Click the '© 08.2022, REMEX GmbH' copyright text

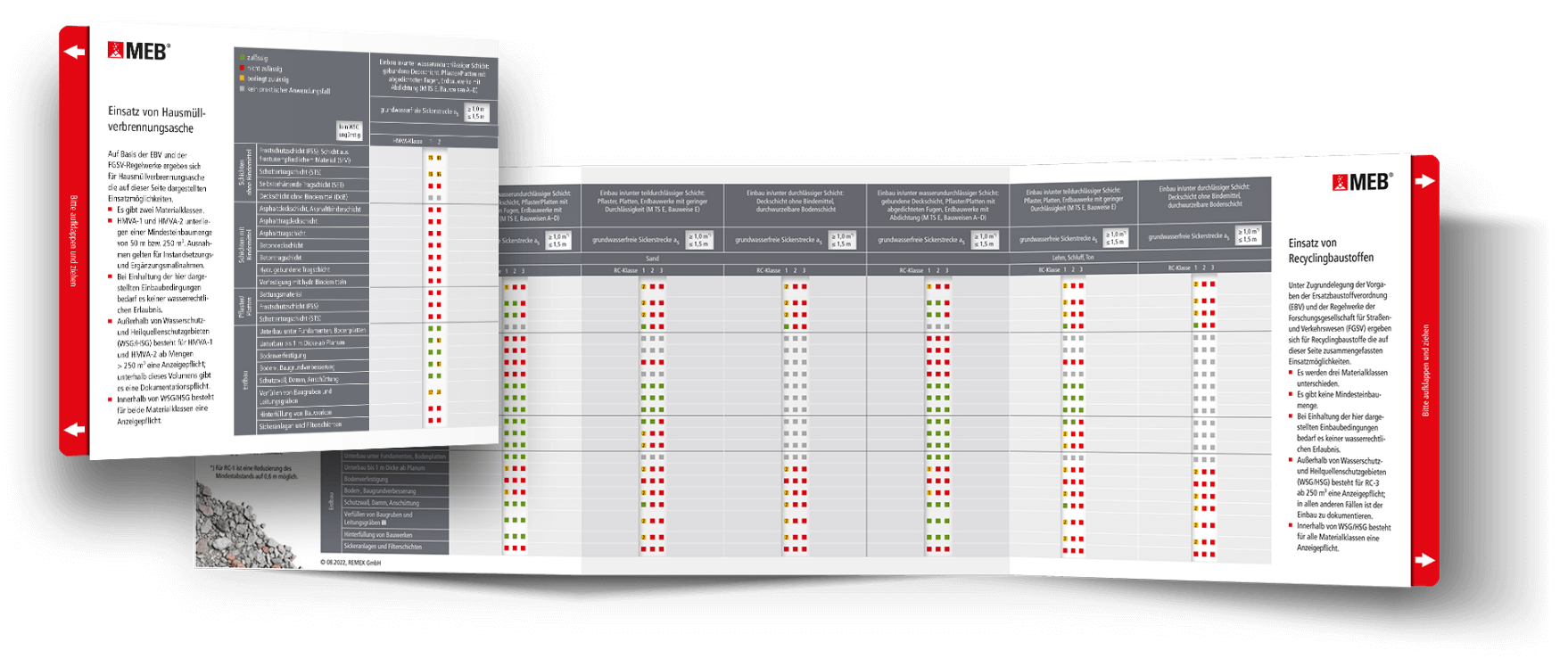pos(351,563)
